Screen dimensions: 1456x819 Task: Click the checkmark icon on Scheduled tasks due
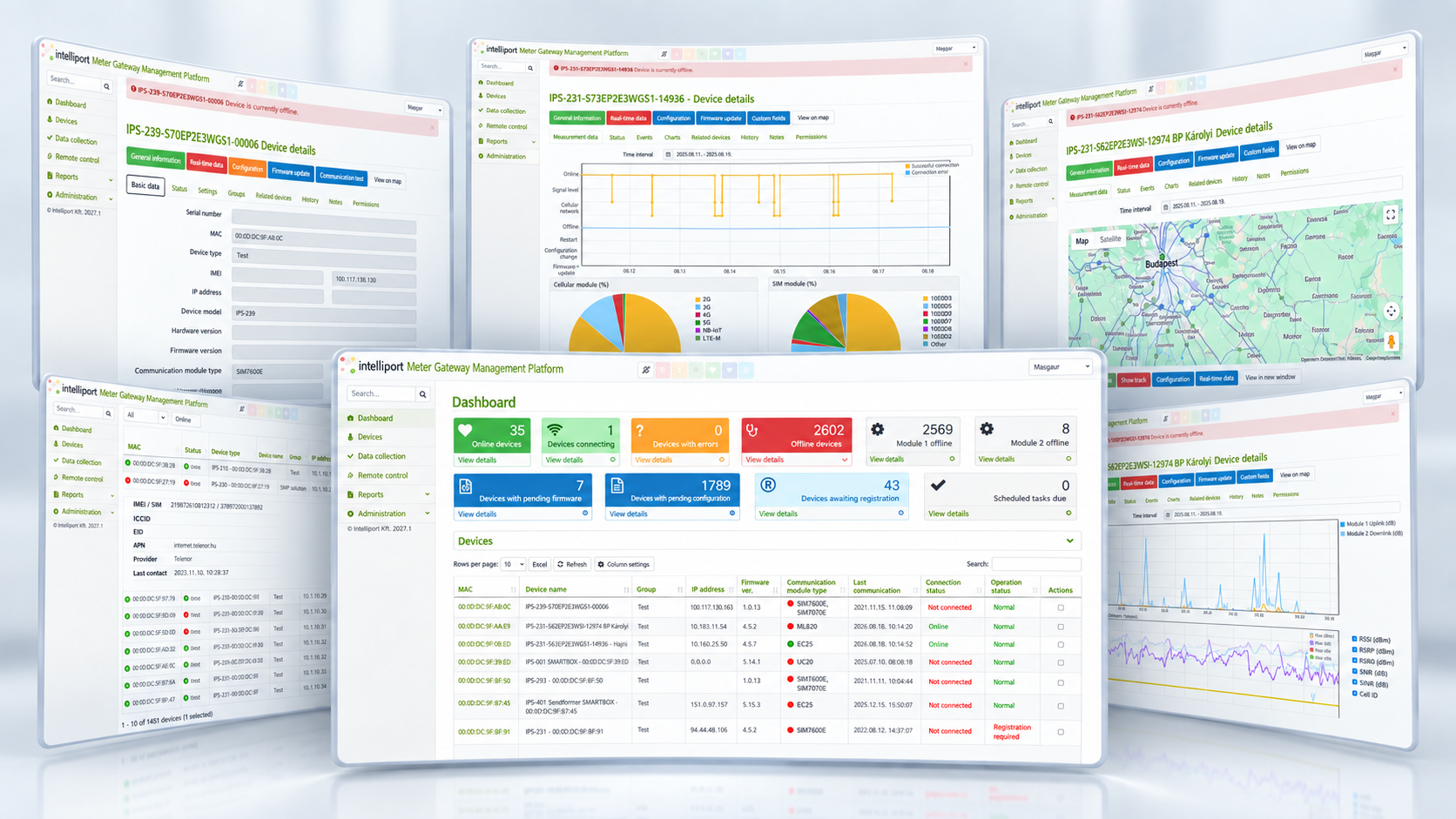[938, 486]
